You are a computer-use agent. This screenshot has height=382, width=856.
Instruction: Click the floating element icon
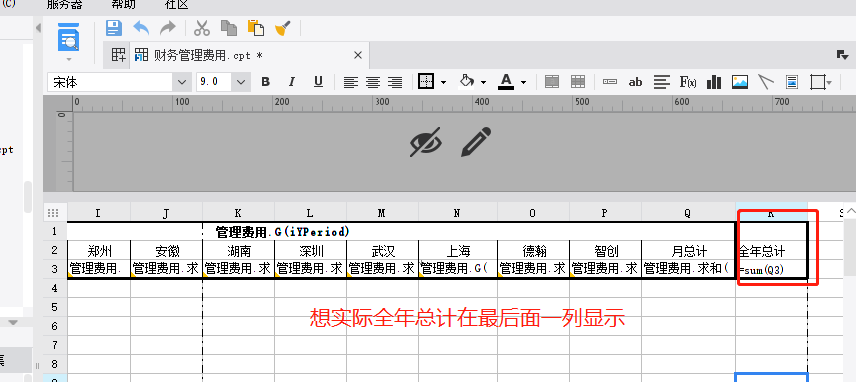[817, 82]
